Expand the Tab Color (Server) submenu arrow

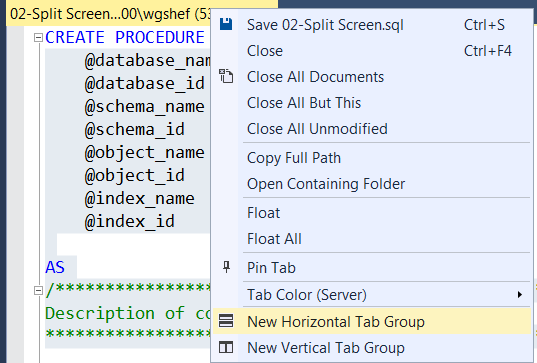click(520, 295)
